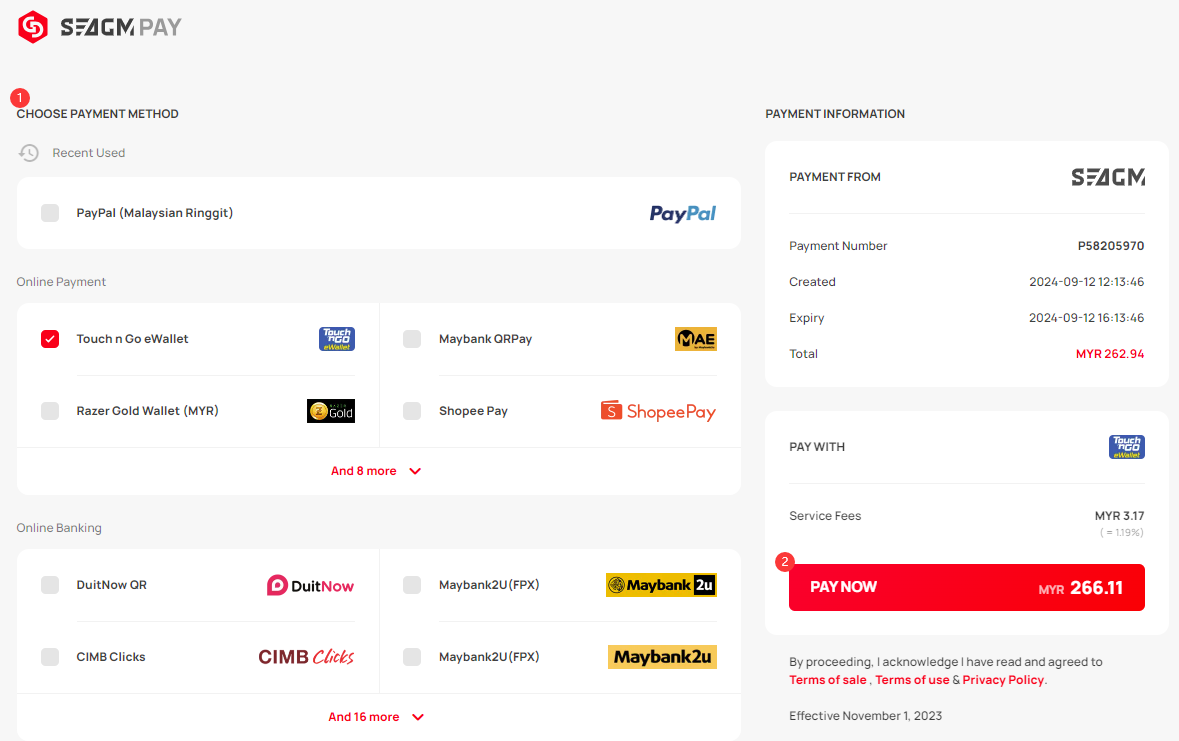
Task: Select the Shopee Pay checkbox
Action: pyautogui.click(x=412, y=411)
